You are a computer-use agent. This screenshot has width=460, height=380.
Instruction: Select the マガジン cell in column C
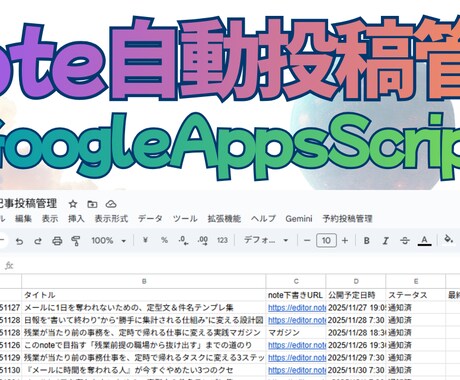296,333
